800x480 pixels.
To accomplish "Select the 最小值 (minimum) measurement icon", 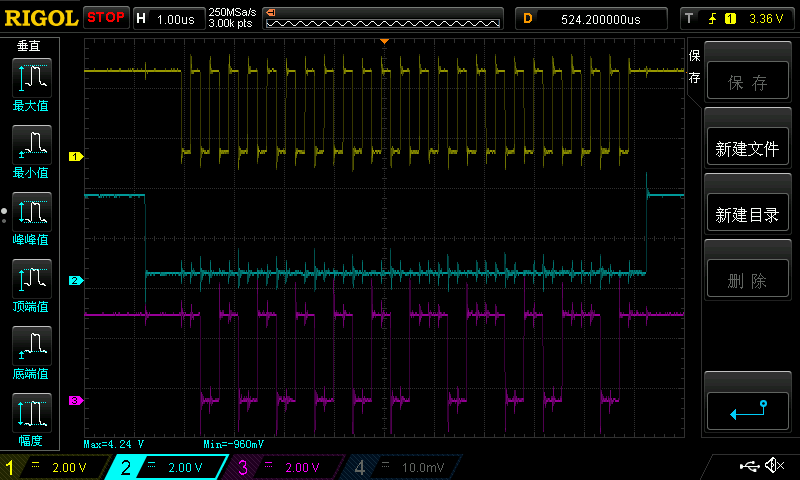I will coord(31,145).
